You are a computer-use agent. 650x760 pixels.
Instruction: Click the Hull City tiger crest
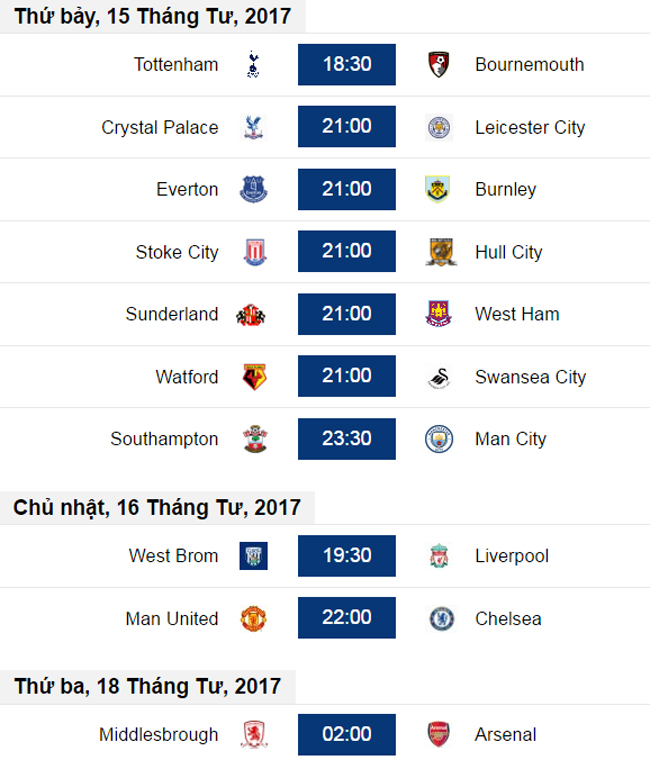441,252
